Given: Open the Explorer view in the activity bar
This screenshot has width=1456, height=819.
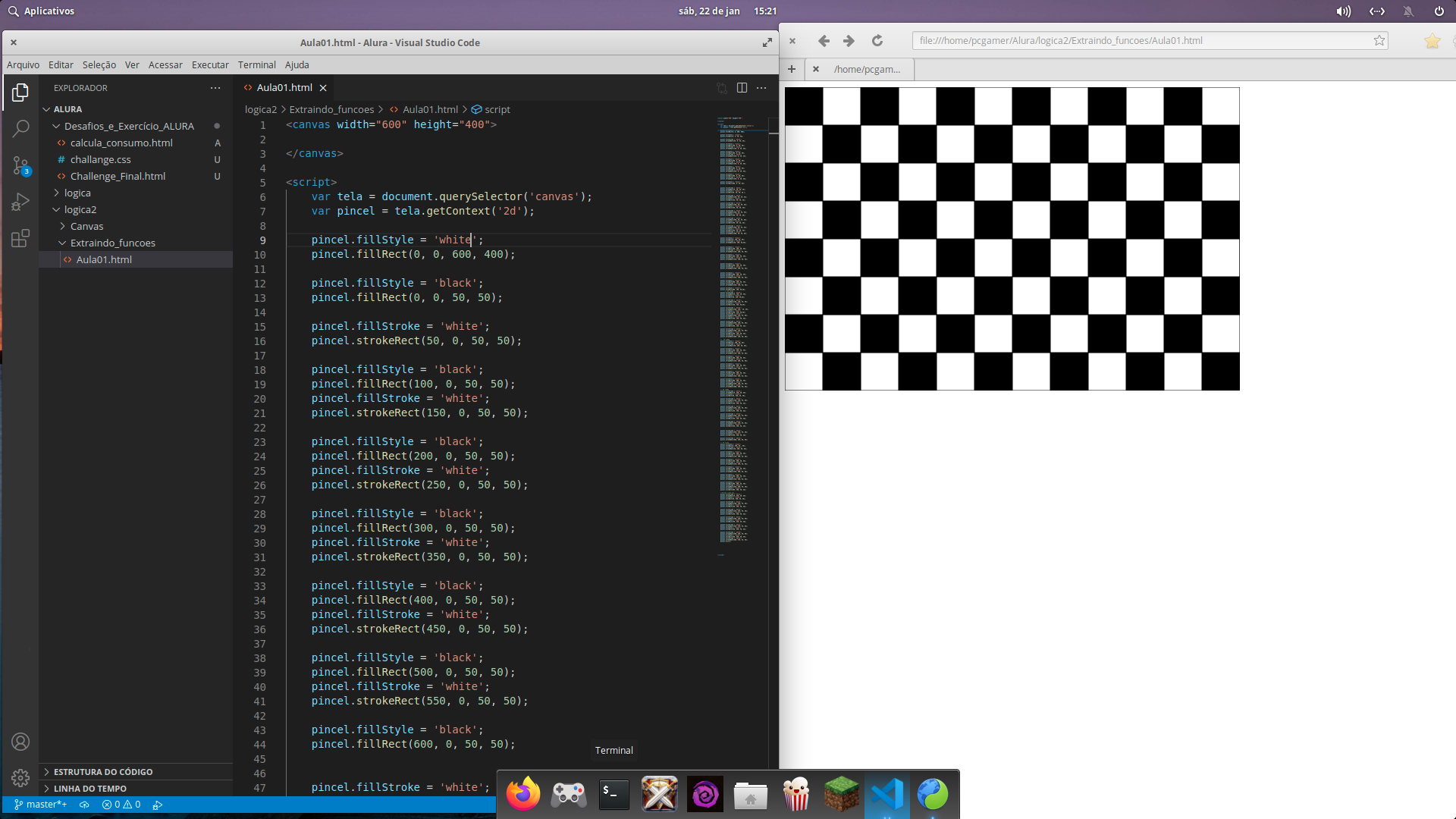Looking at the screenshot, I should (x=20, y=93).
